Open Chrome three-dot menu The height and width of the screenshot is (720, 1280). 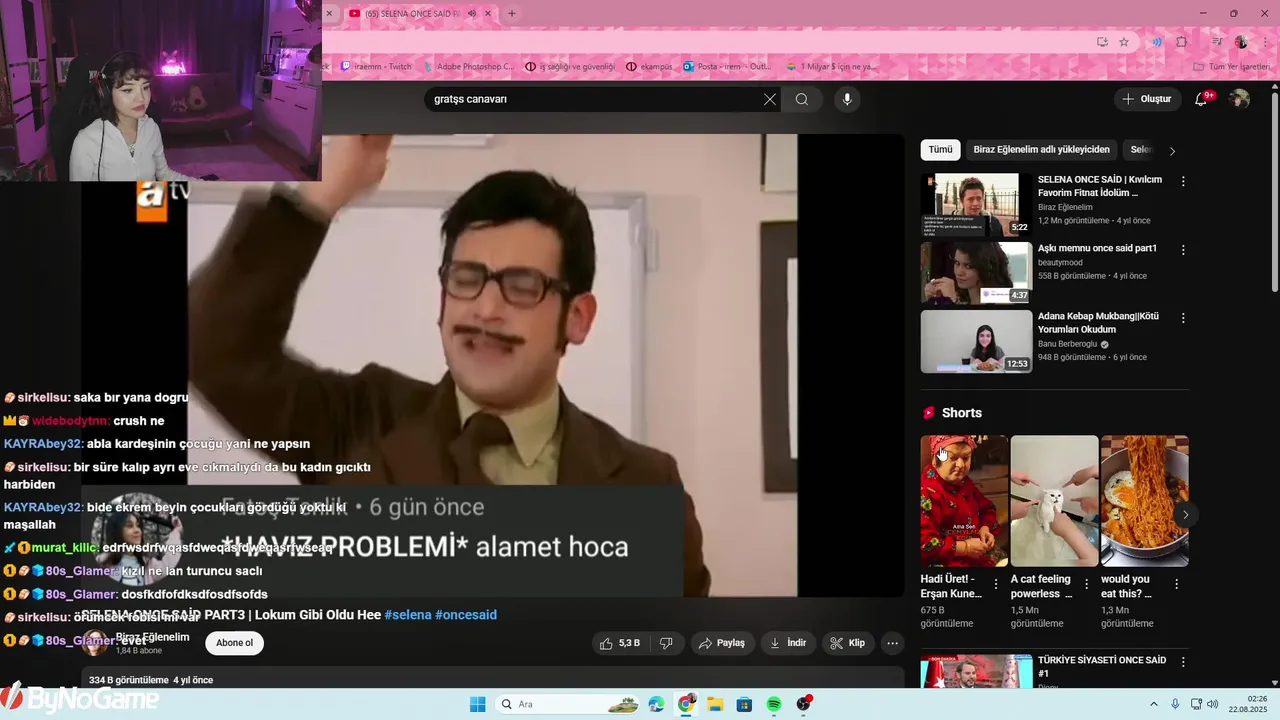[1264, 42]
